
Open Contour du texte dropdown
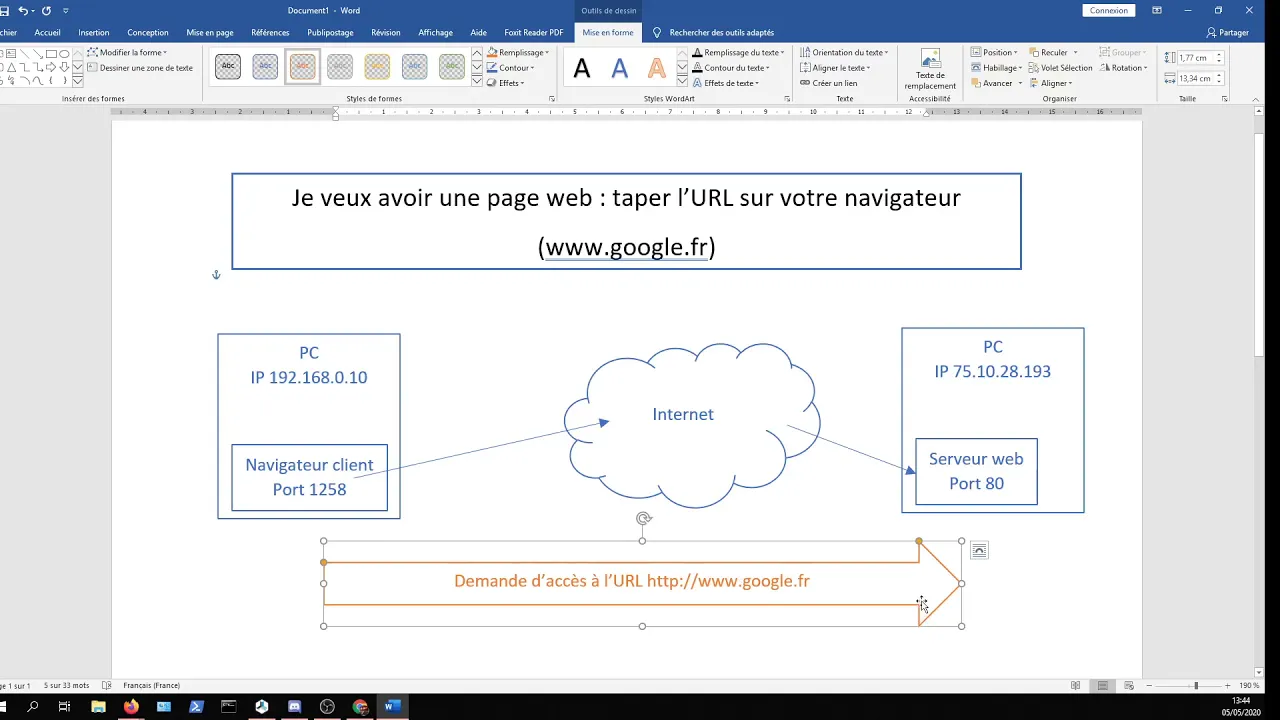732,68
